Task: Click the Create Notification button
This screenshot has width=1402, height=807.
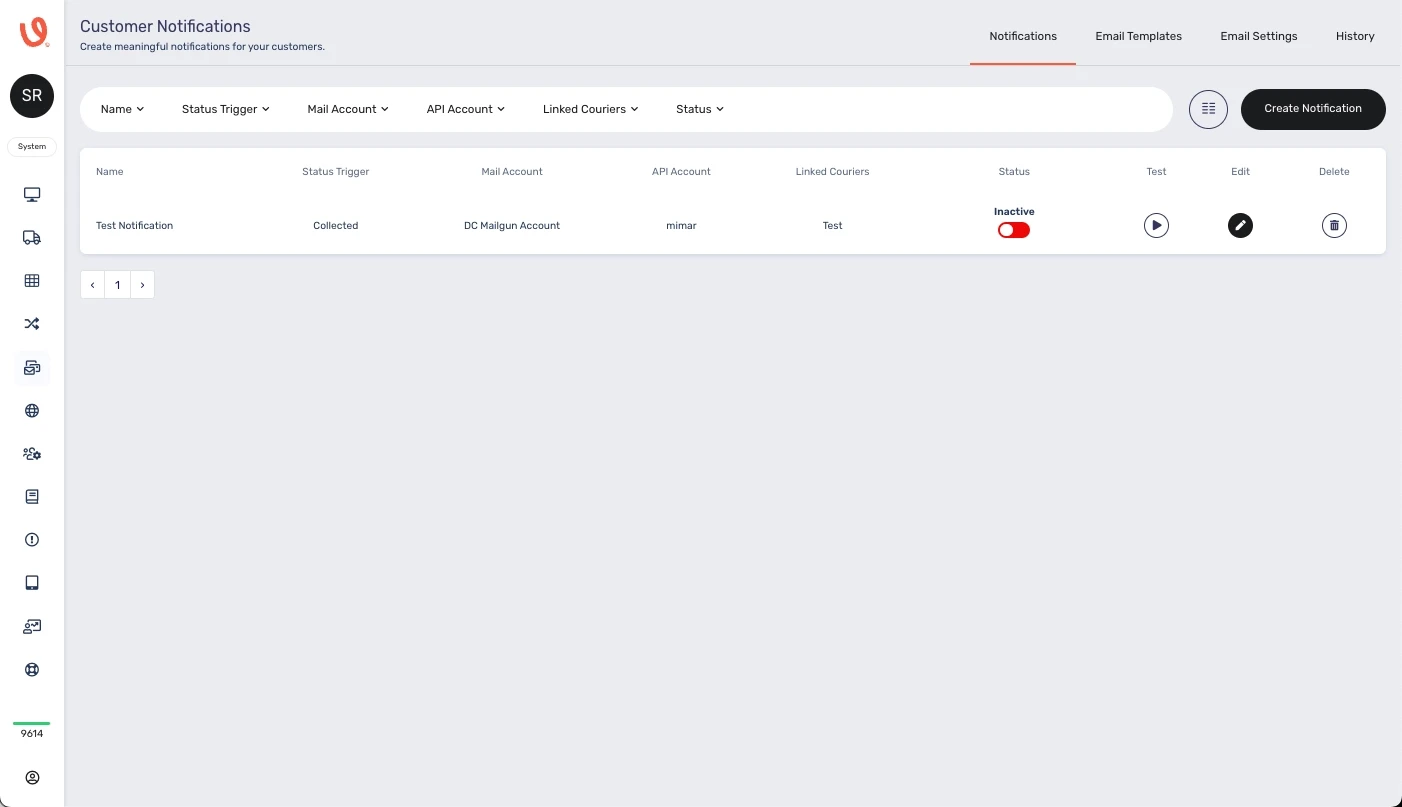Action: click(1312, 109)
